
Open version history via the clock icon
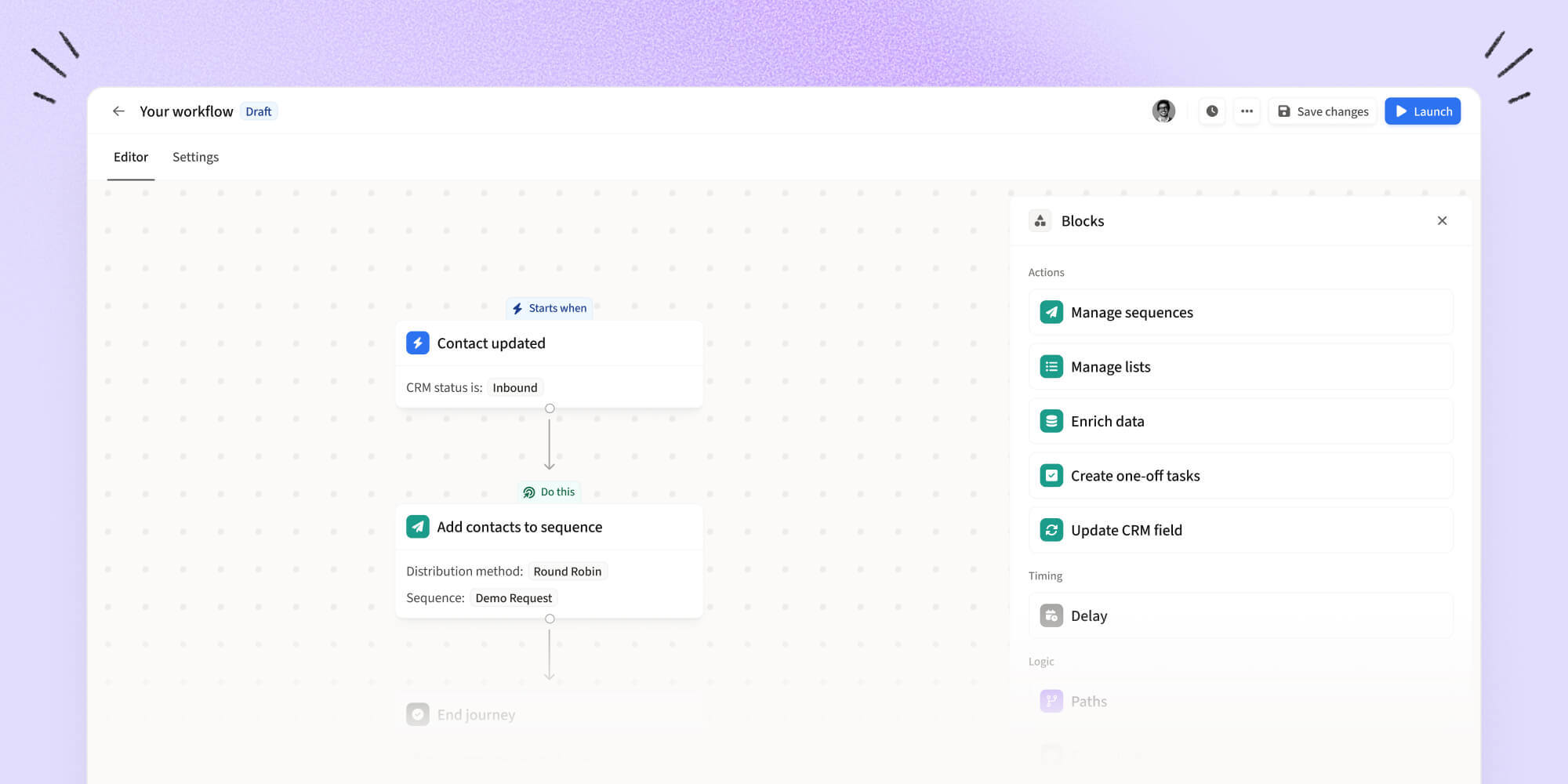coord(1212,111)
